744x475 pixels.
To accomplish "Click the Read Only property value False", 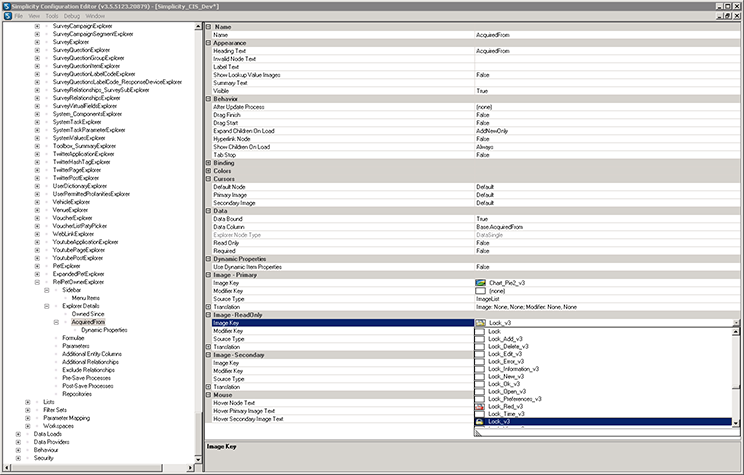I will pos(483,243).
